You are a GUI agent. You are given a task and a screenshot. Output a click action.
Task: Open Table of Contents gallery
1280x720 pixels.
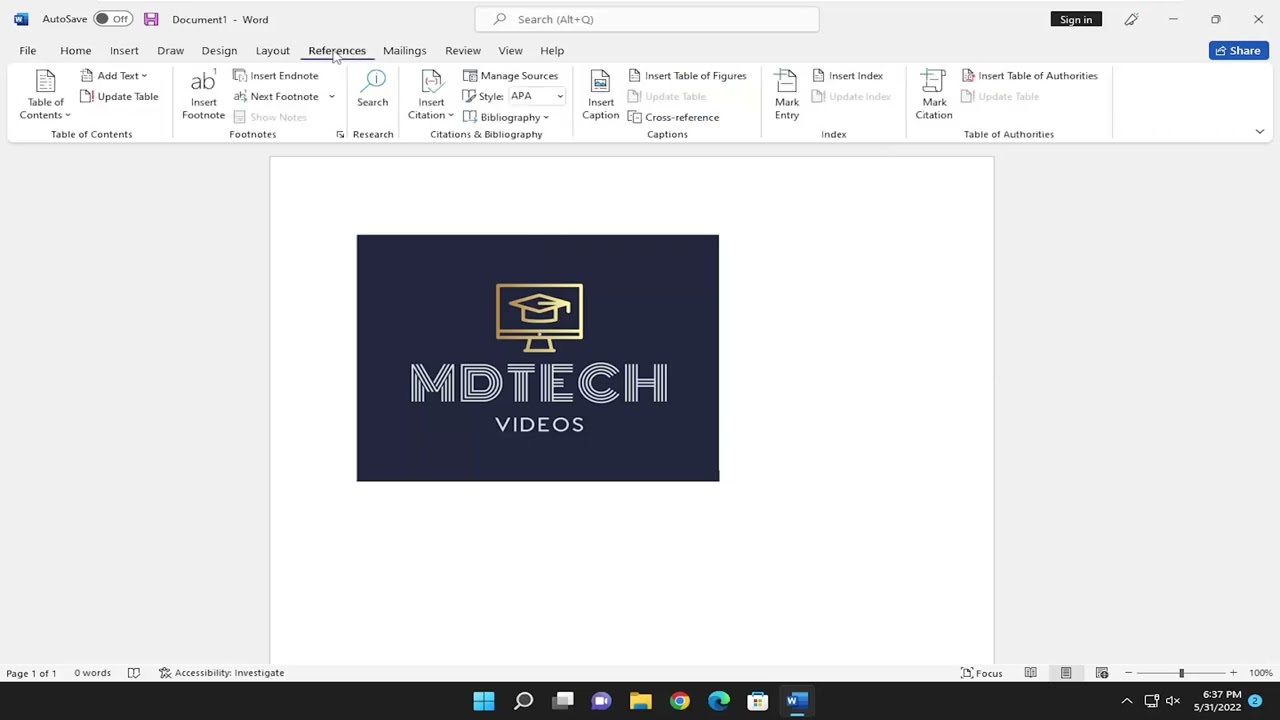(x=45, y=95)
